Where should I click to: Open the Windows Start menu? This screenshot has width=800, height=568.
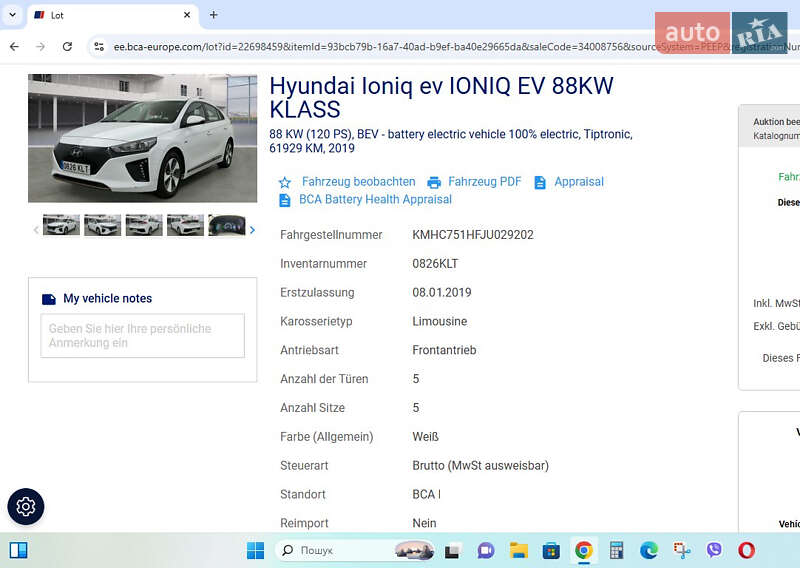click(255, 551)
